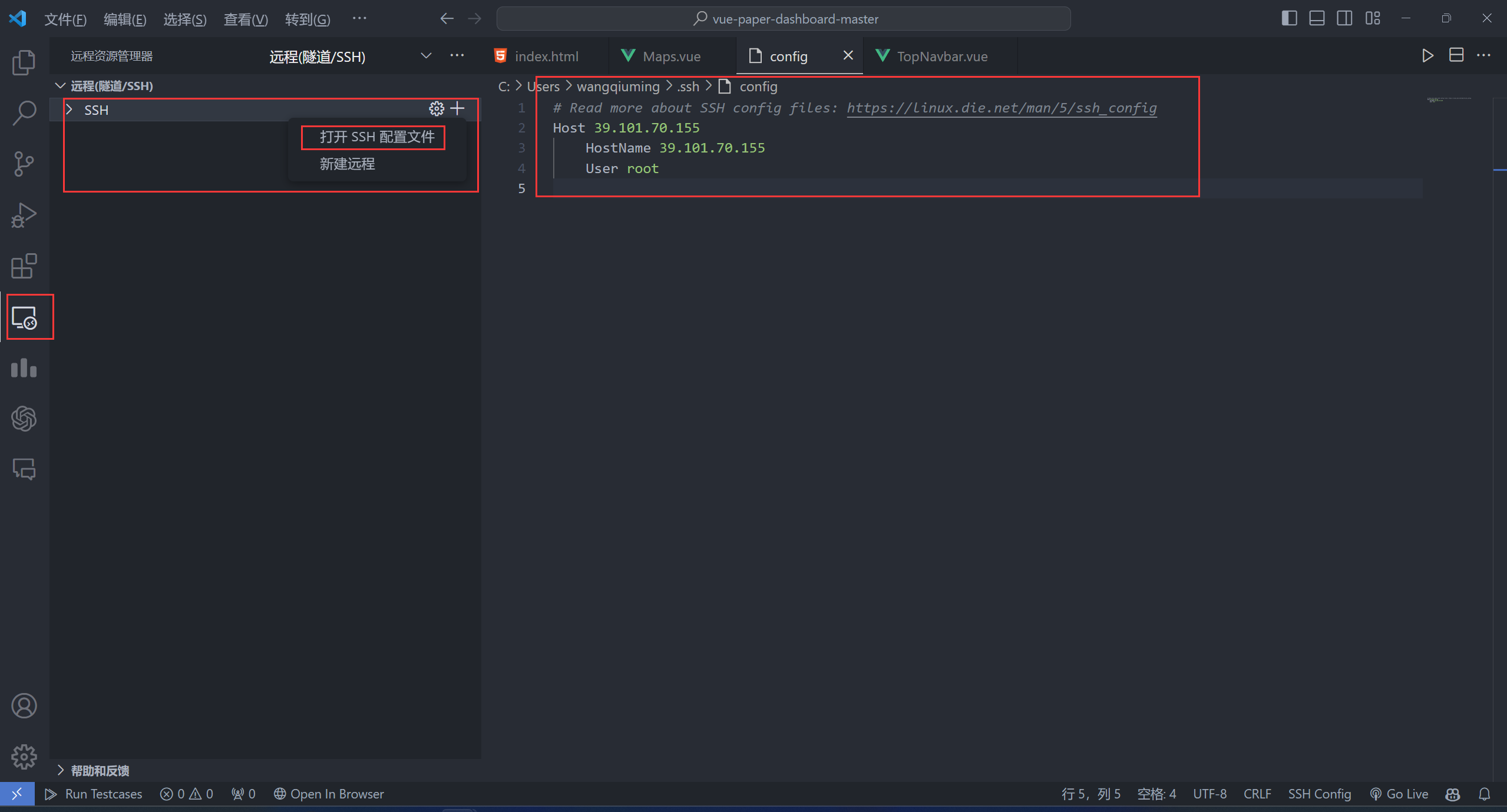Viewport: 1507px width, 812px height.
Task: Click .ssh in the breadcrumb path
Action: click(x=688, y=87)
